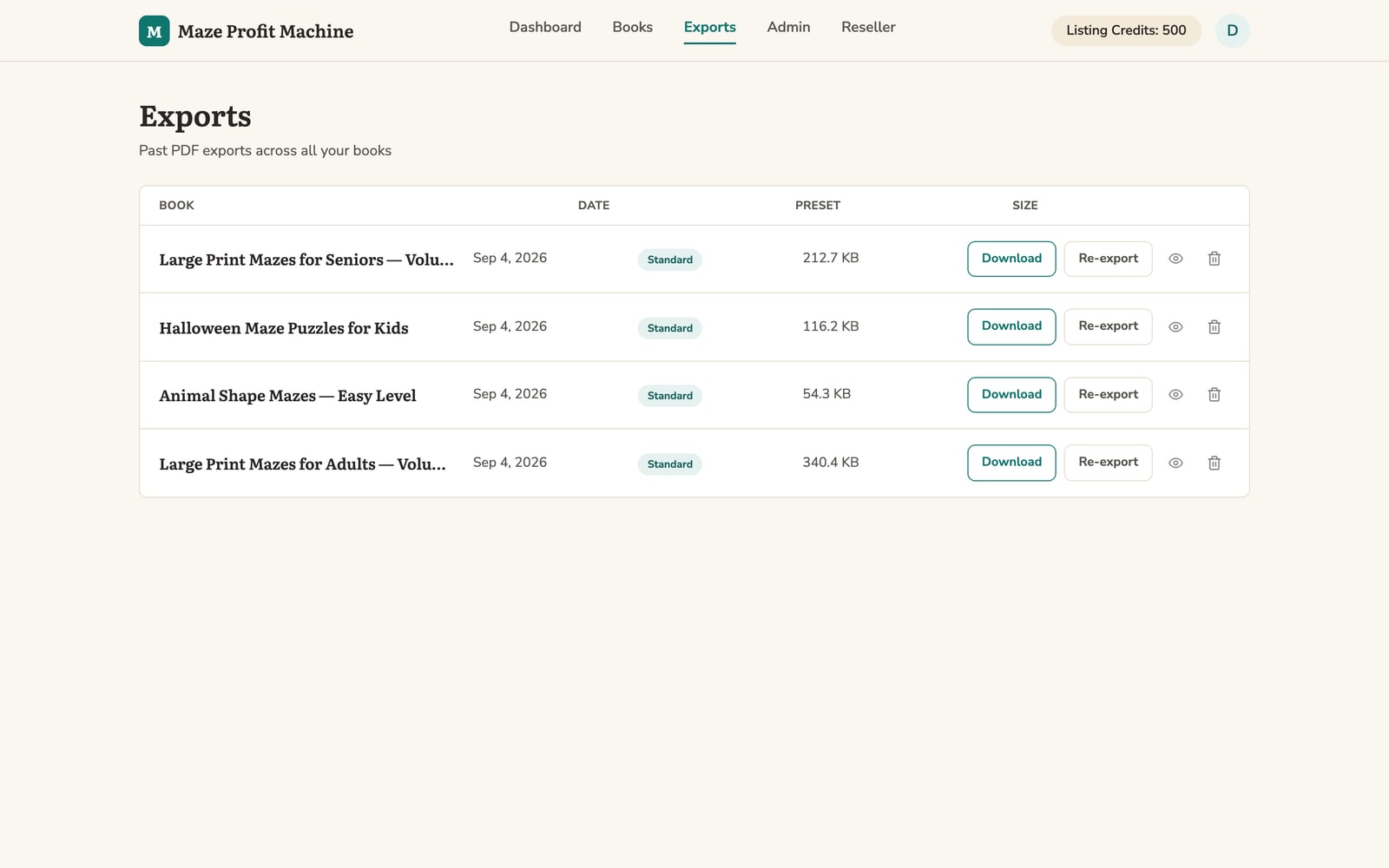Delete the Large Print Mazes for Seniors export

coord(1215,259)
